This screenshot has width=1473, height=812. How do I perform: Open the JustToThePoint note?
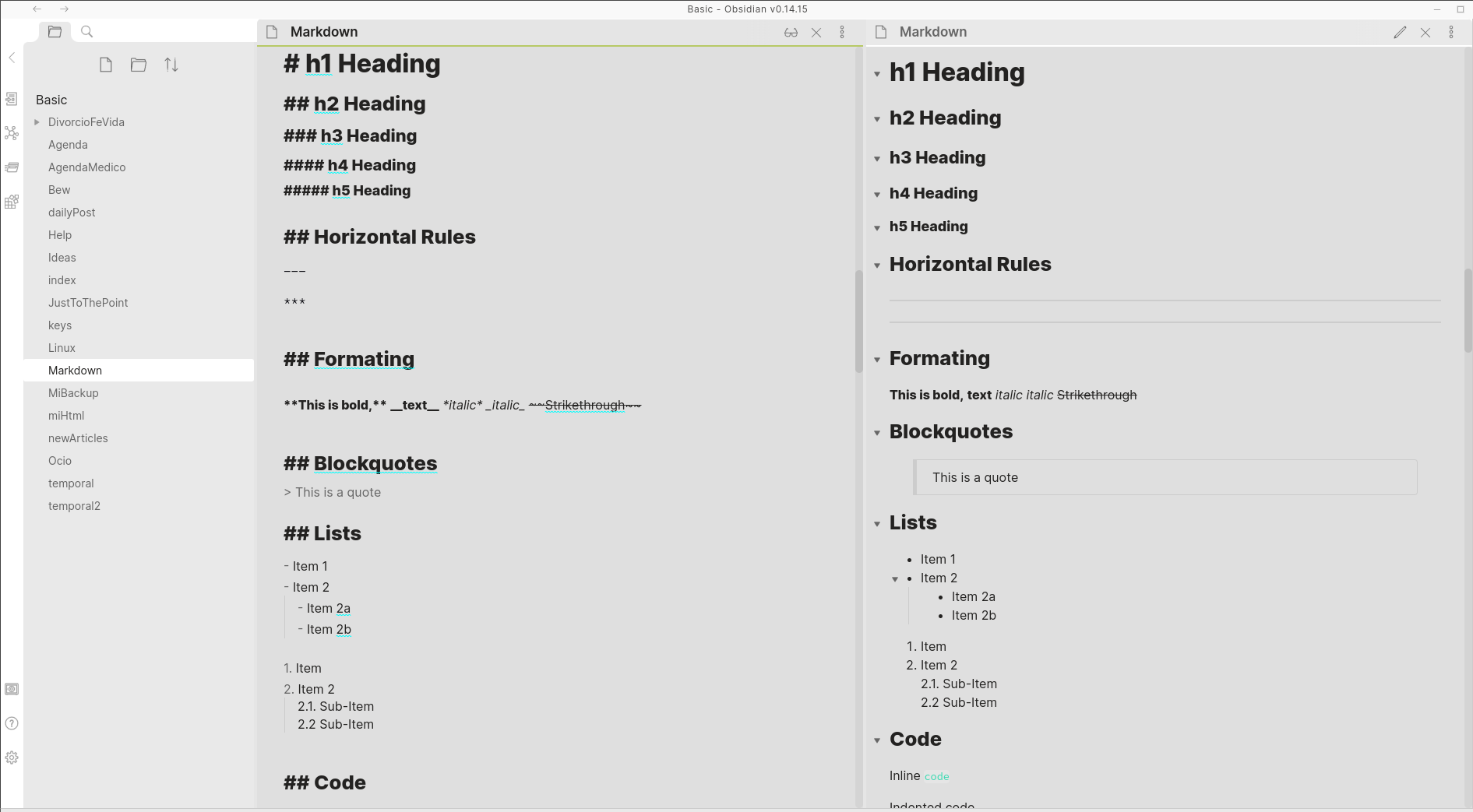[88, 303]
